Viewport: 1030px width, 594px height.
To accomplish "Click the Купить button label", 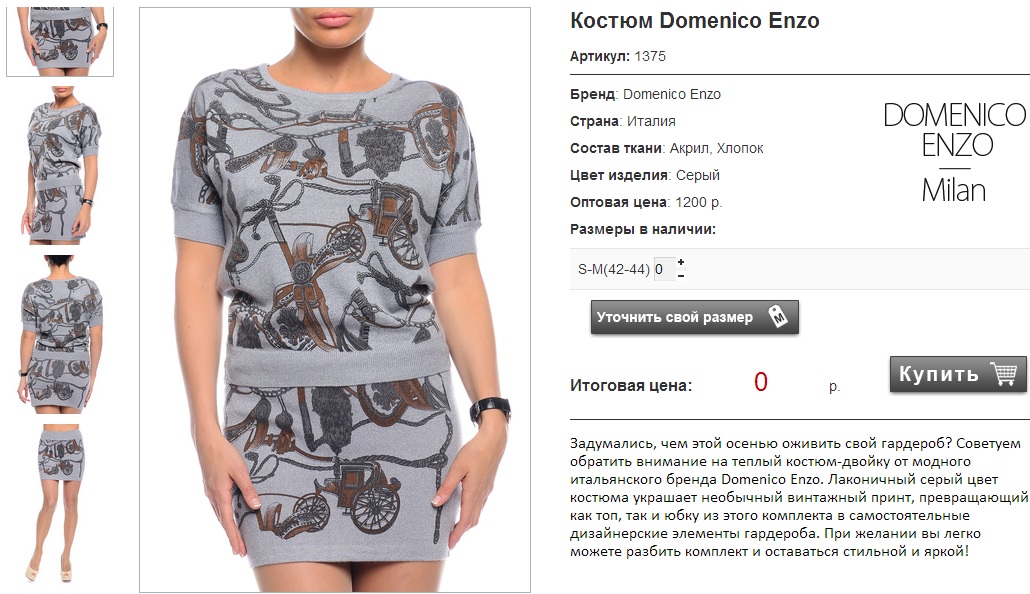I will coord(939,374).
